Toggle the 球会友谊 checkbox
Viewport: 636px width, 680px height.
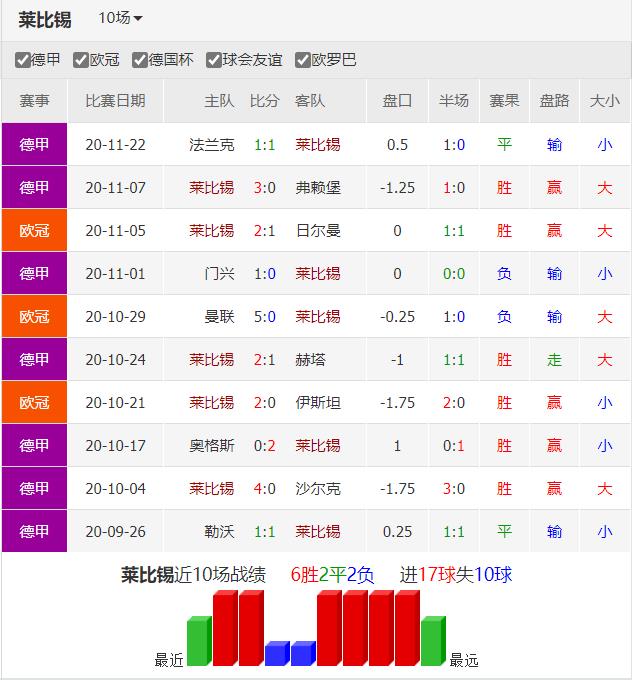pyautogui.click(x=213, y=60)
